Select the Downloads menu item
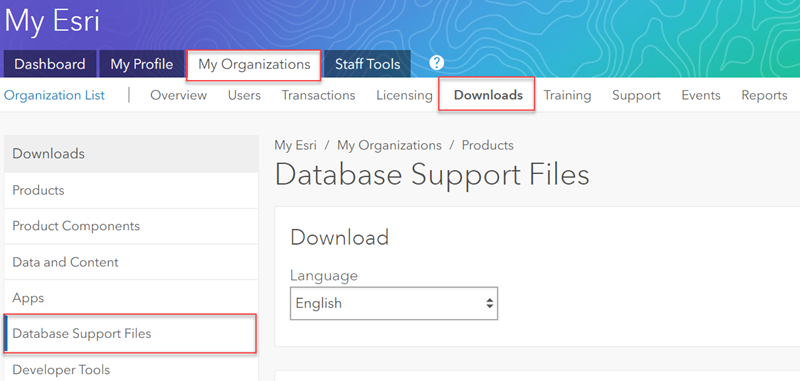The height and width of the screenshot is (381, 800). pos(487,94)
